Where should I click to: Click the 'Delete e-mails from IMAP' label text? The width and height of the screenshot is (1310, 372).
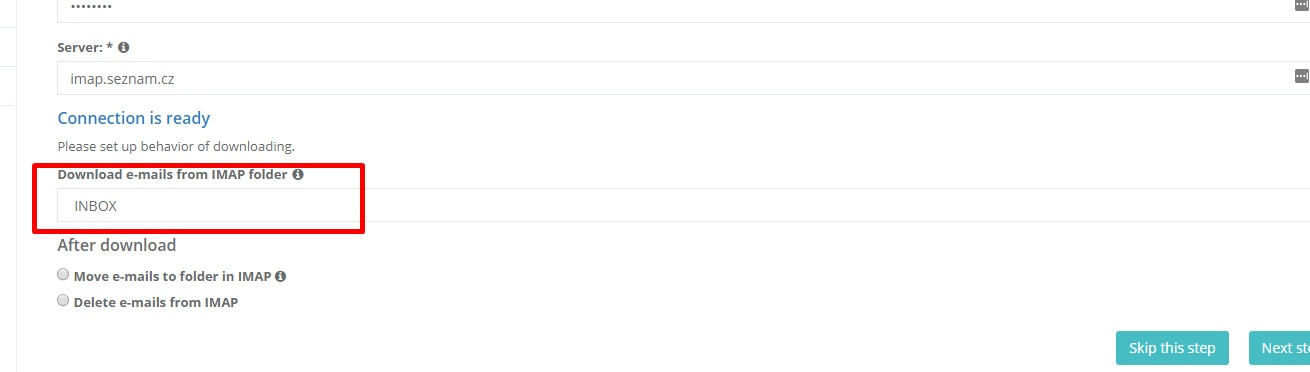156,302
